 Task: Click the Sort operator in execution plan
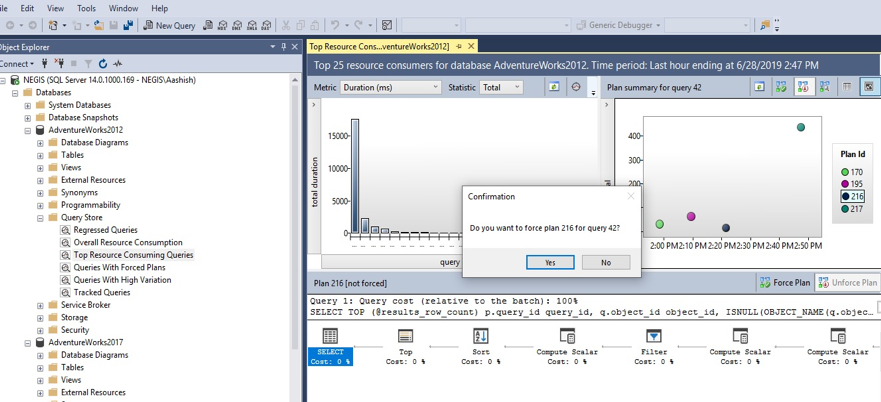[479, 347]
